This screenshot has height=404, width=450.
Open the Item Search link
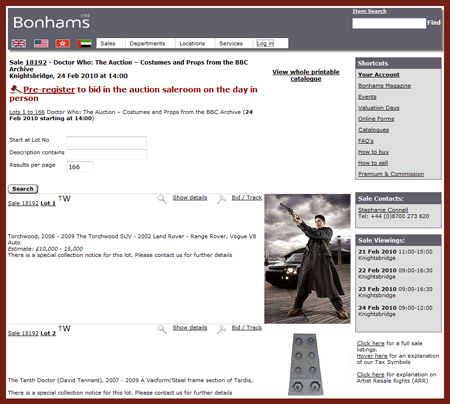point(369,11)
